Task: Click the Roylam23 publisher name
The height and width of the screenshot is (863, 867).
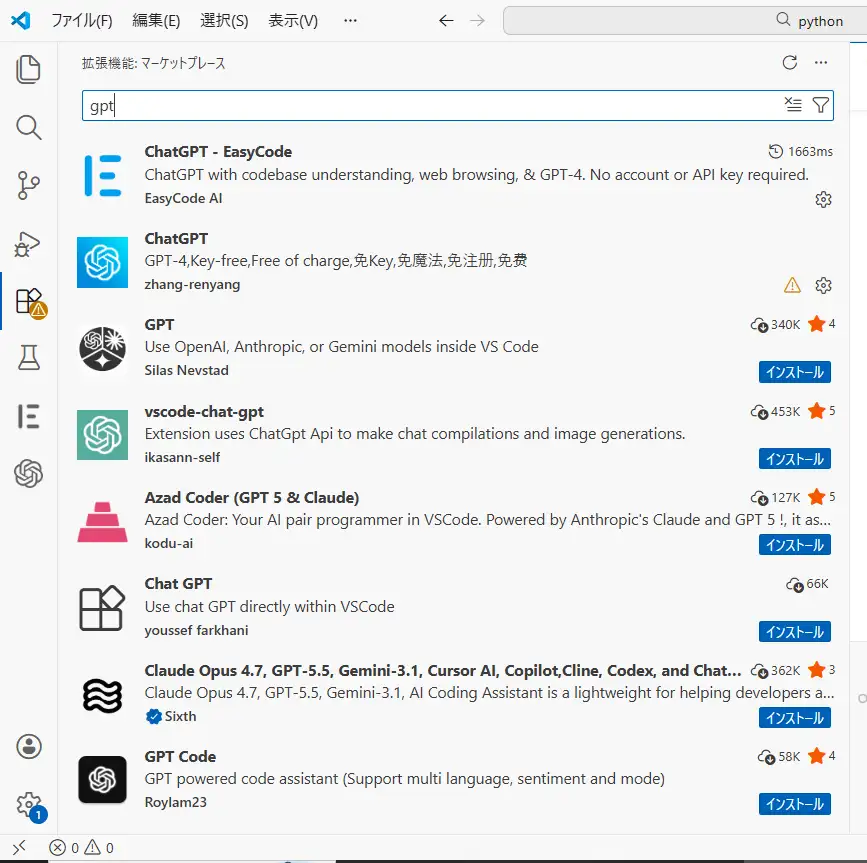Action: tap(175, 802)
